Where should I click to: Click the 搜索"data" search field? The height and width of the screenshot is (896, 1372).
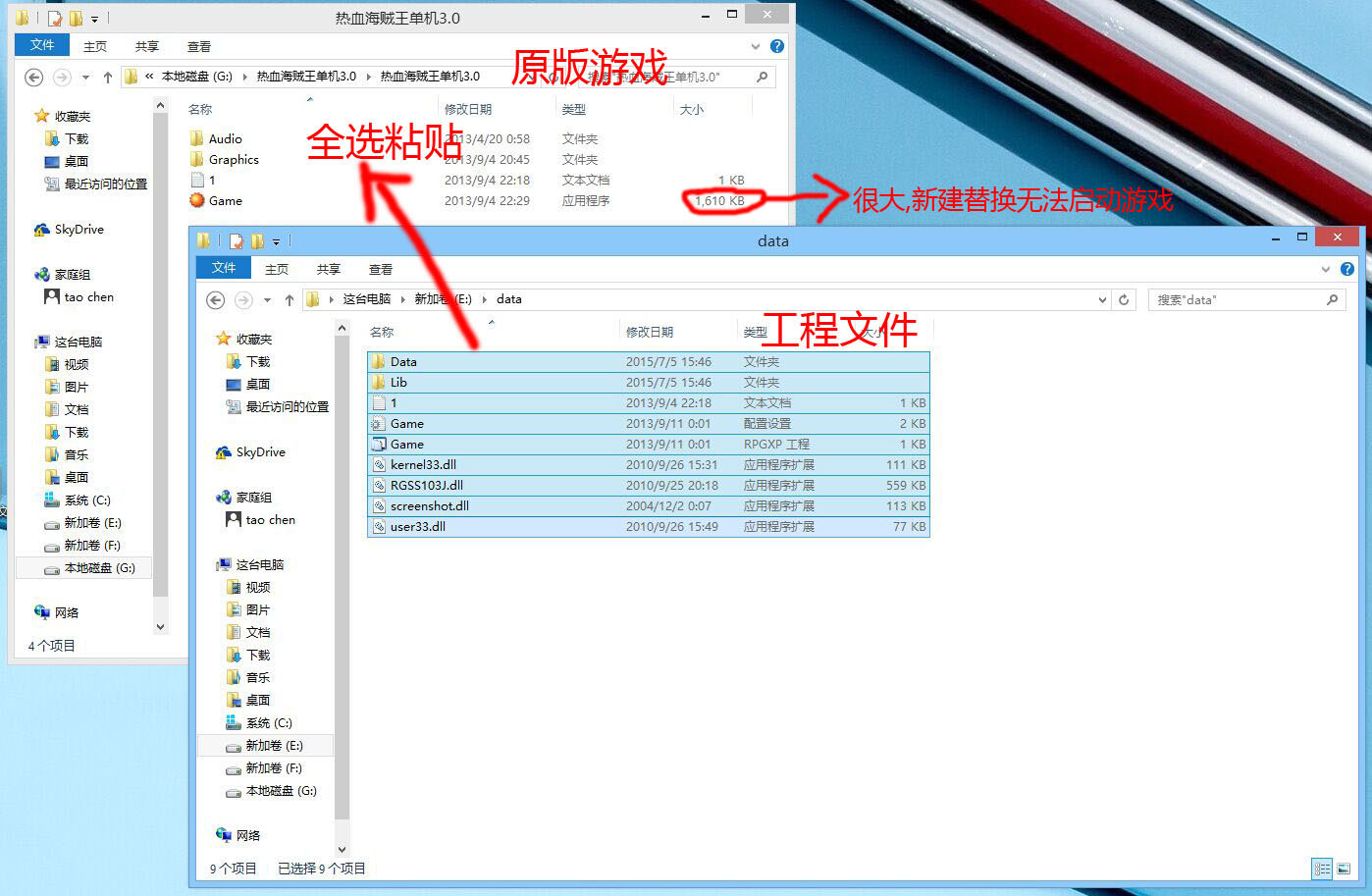pos(1246,299)
